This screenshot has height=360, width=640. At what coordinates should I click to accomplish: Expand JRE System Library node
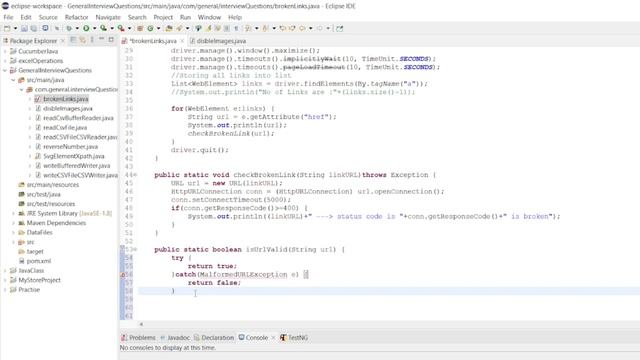pyautogui.click(x=13, y=213)
